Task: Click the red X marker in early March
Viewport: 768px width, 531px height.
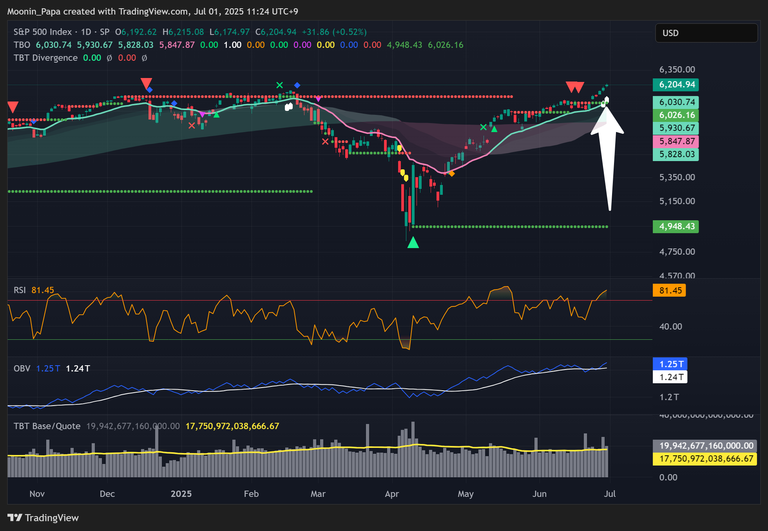Action: point(325,142)
